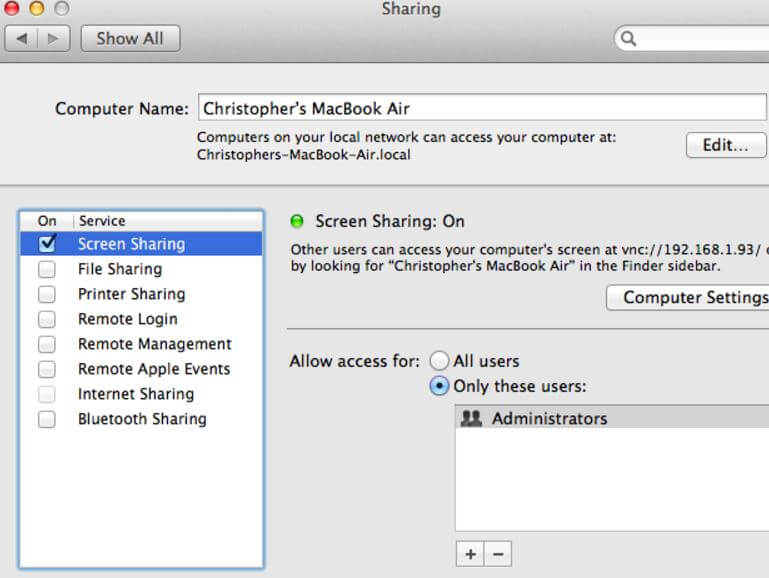Viewport: 769px width, 578px height.
Task: Select the File Sharing service row
Action: point(141,269)
